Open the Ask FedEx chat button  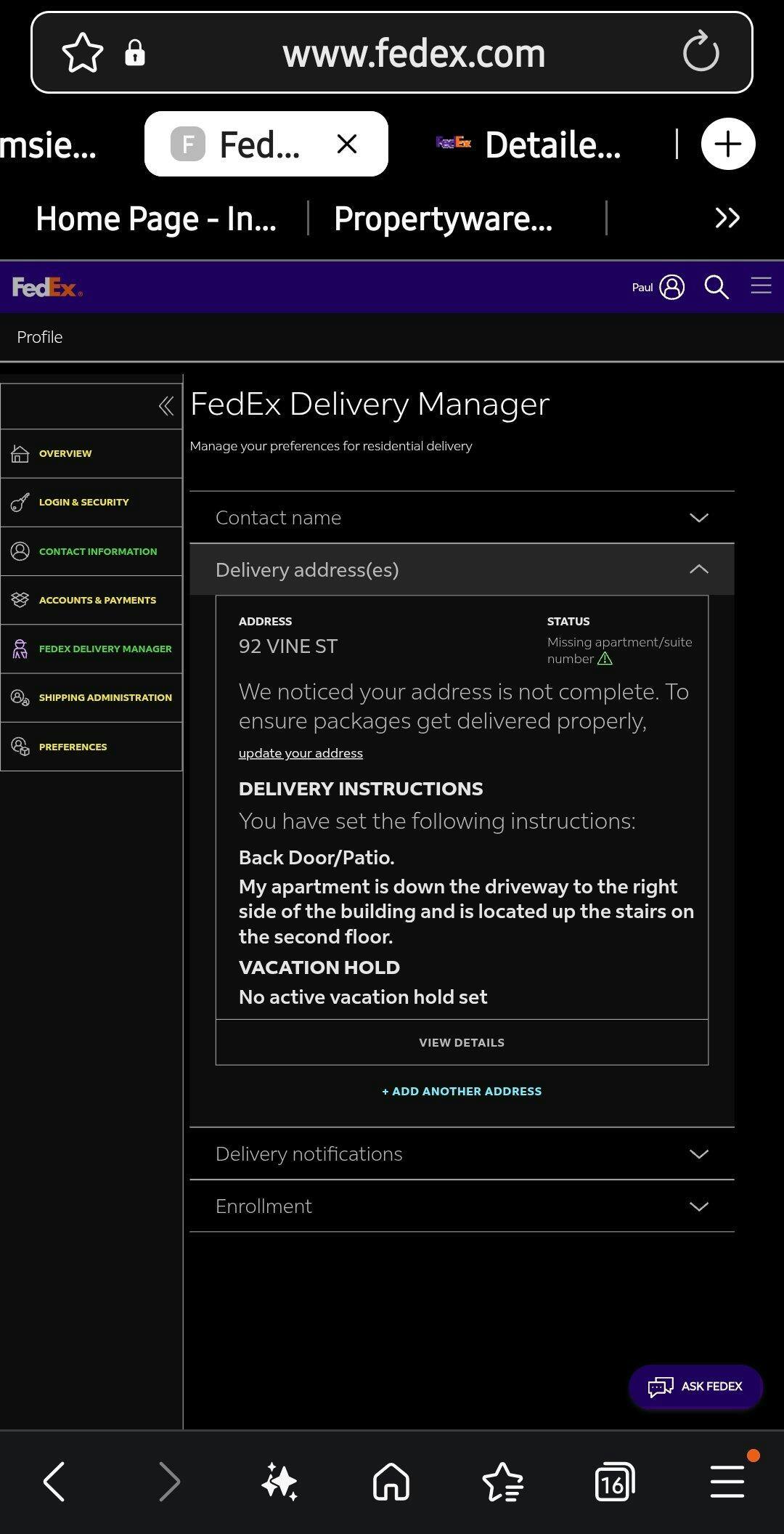pos(695,1387)
